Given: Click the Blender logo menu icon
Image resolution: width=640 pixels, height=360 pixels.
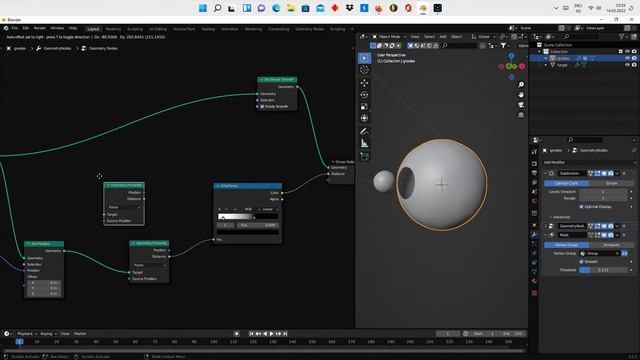Looking at the screenshot, I should click(6, 28).
